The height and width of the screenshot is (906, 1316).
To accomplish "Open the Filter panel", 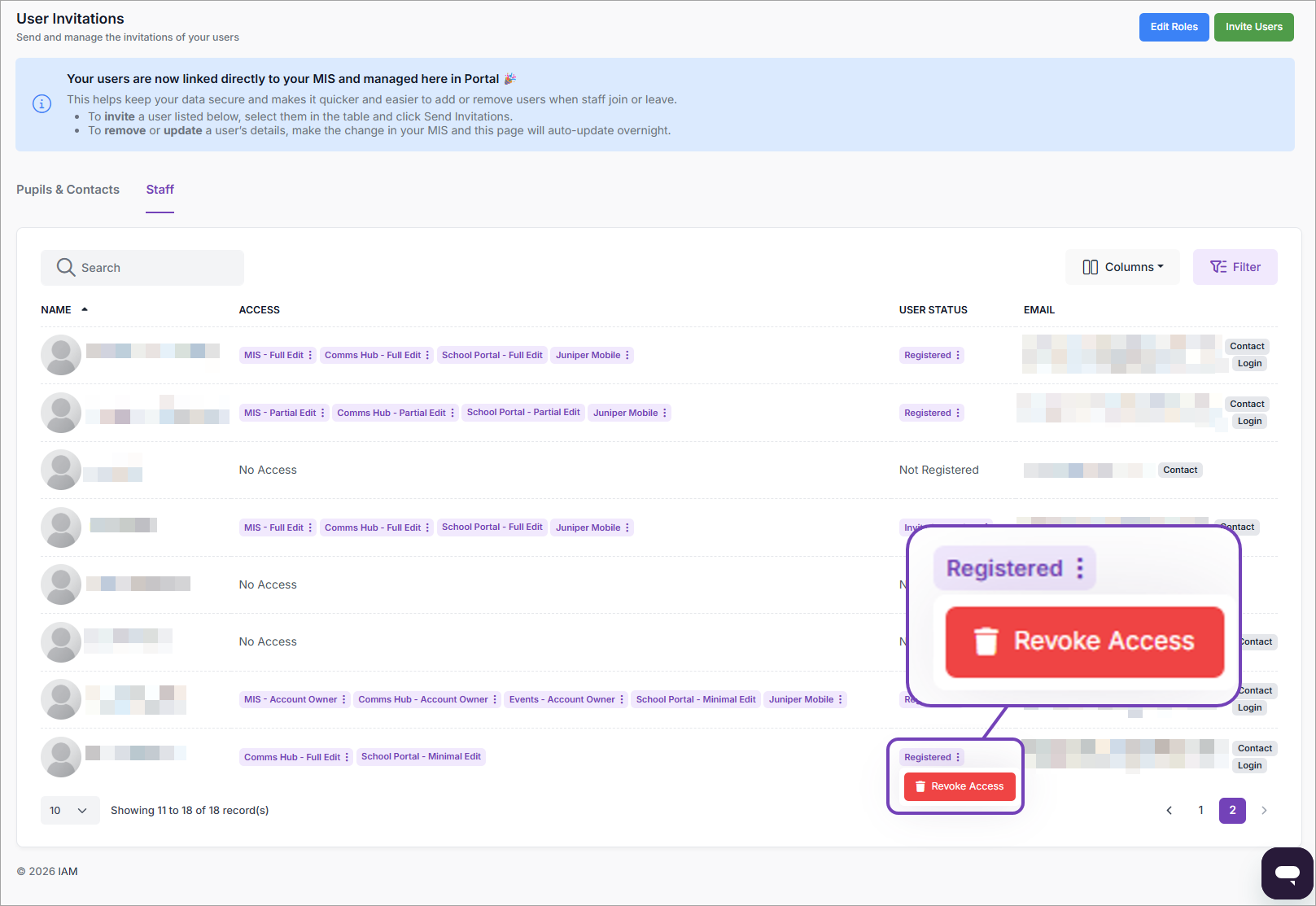I will point(1235,267).
